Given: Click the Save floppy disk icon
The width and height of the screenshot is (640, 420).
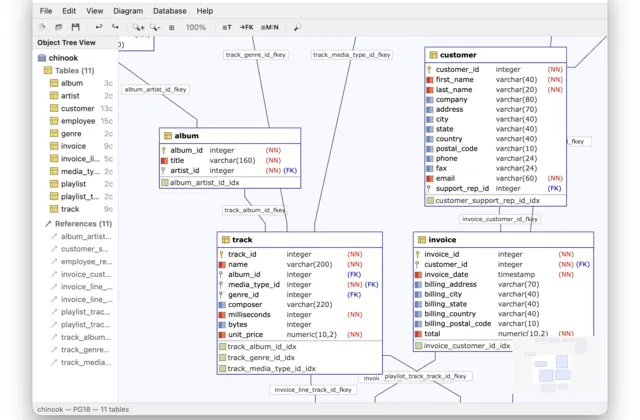Looking at the screenshot, I should [x=76, y=27].
